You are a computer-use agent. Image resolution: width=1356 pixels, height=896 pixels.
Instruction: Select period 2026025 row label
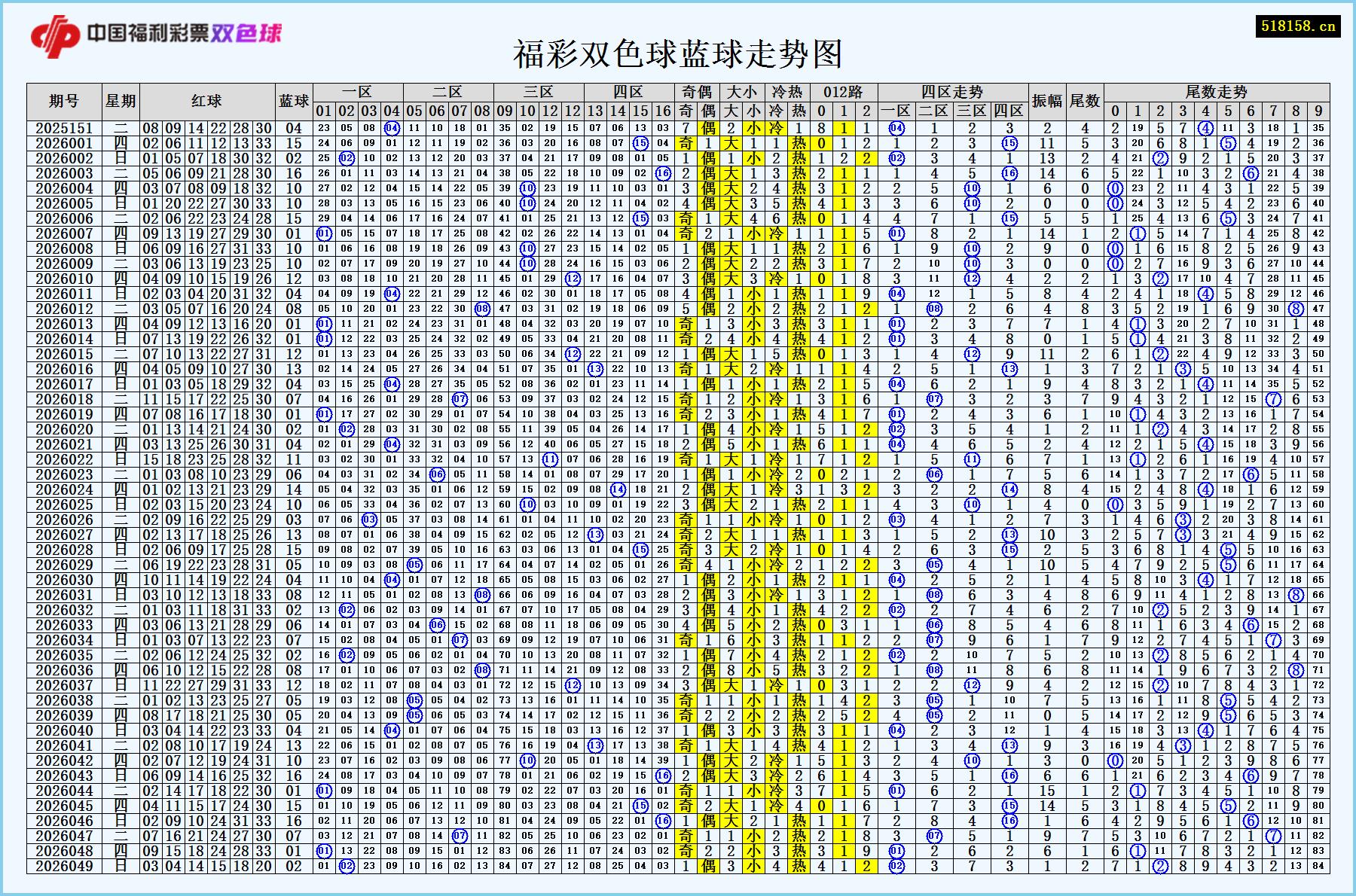click(64, 504)
